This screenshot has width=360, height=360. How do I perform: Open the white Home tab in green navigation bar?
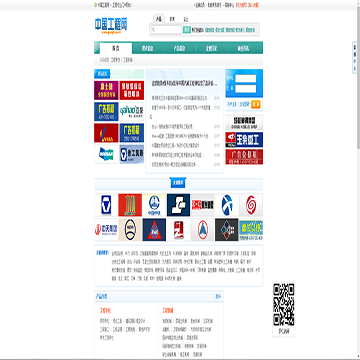(x=116, y=48)
